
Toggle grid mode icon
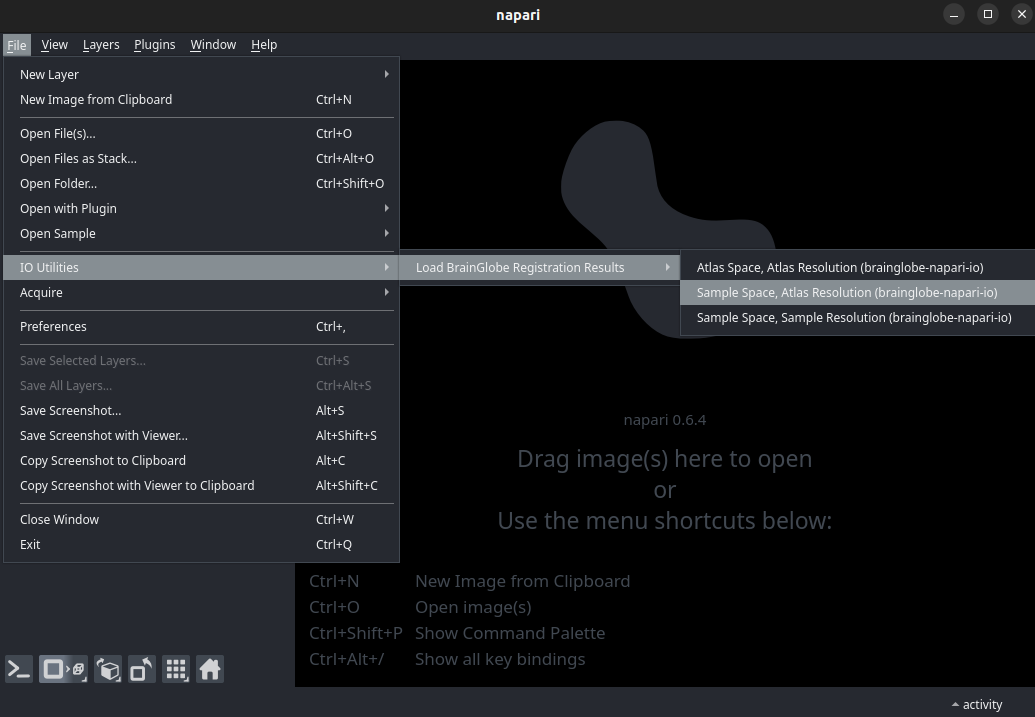point(176,669)
